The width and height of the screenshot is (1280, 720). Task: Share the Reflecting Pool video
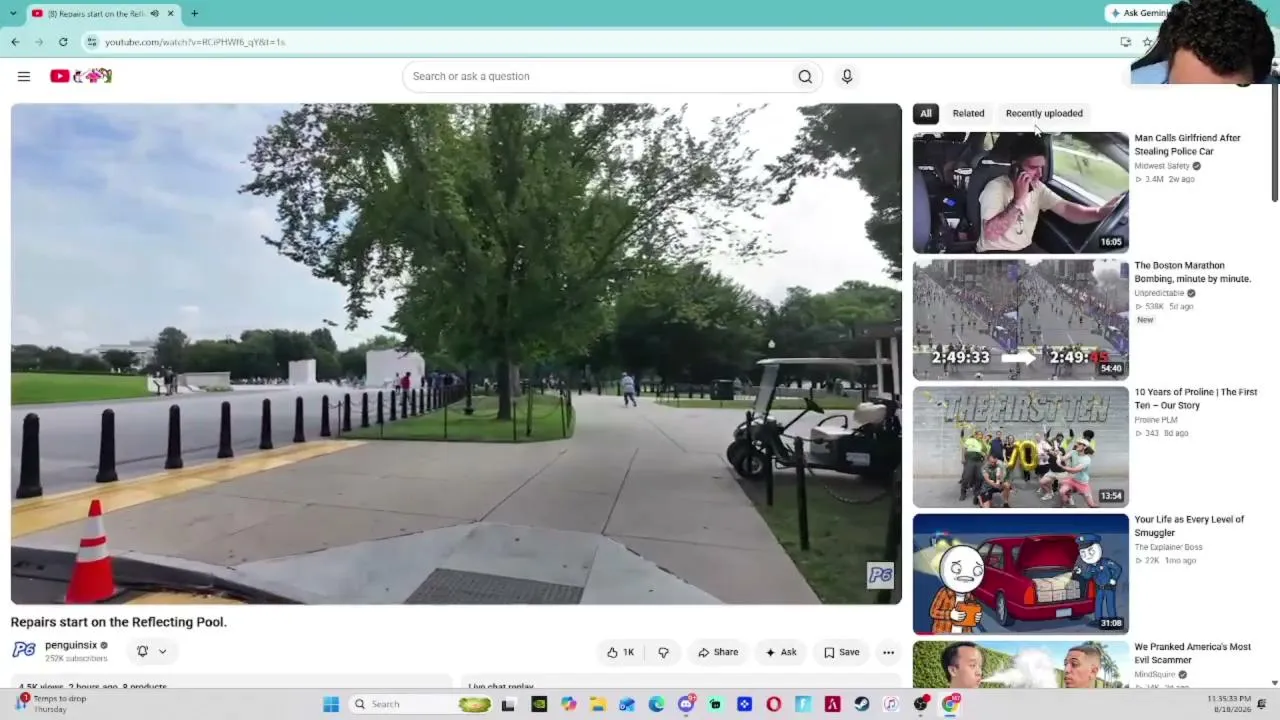tap(718, 652)
